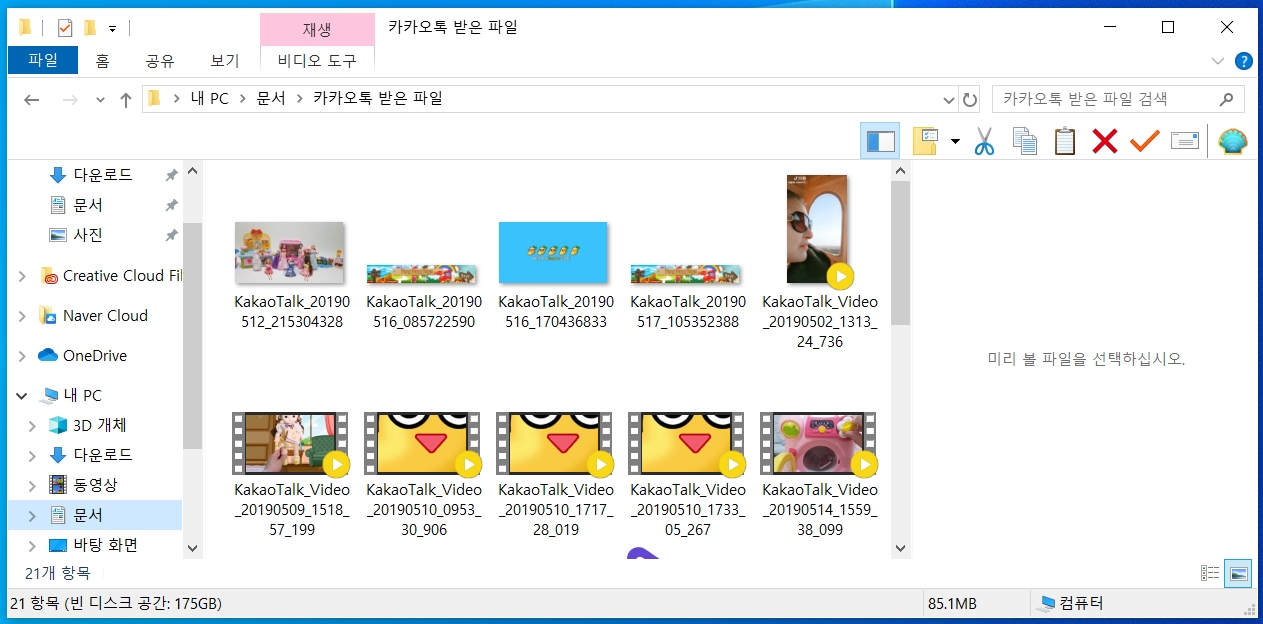Click navigation pane scroll down arrow
The image size is (1263, 624).
coord(193,548)
